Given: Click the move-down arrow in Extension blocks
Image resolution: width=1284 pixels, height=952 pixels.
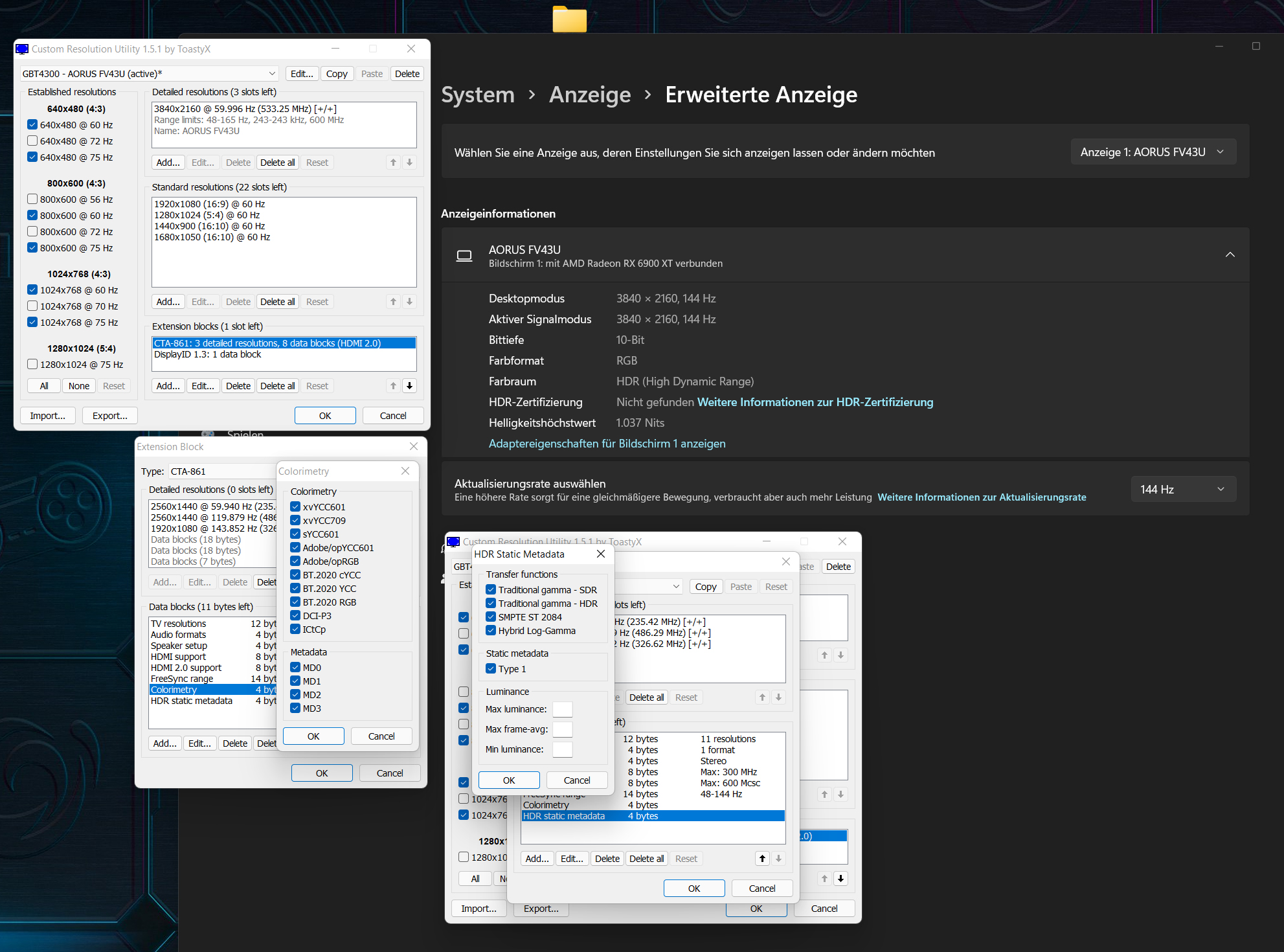Looking at the screenshot, I should [x=409, y=386].
